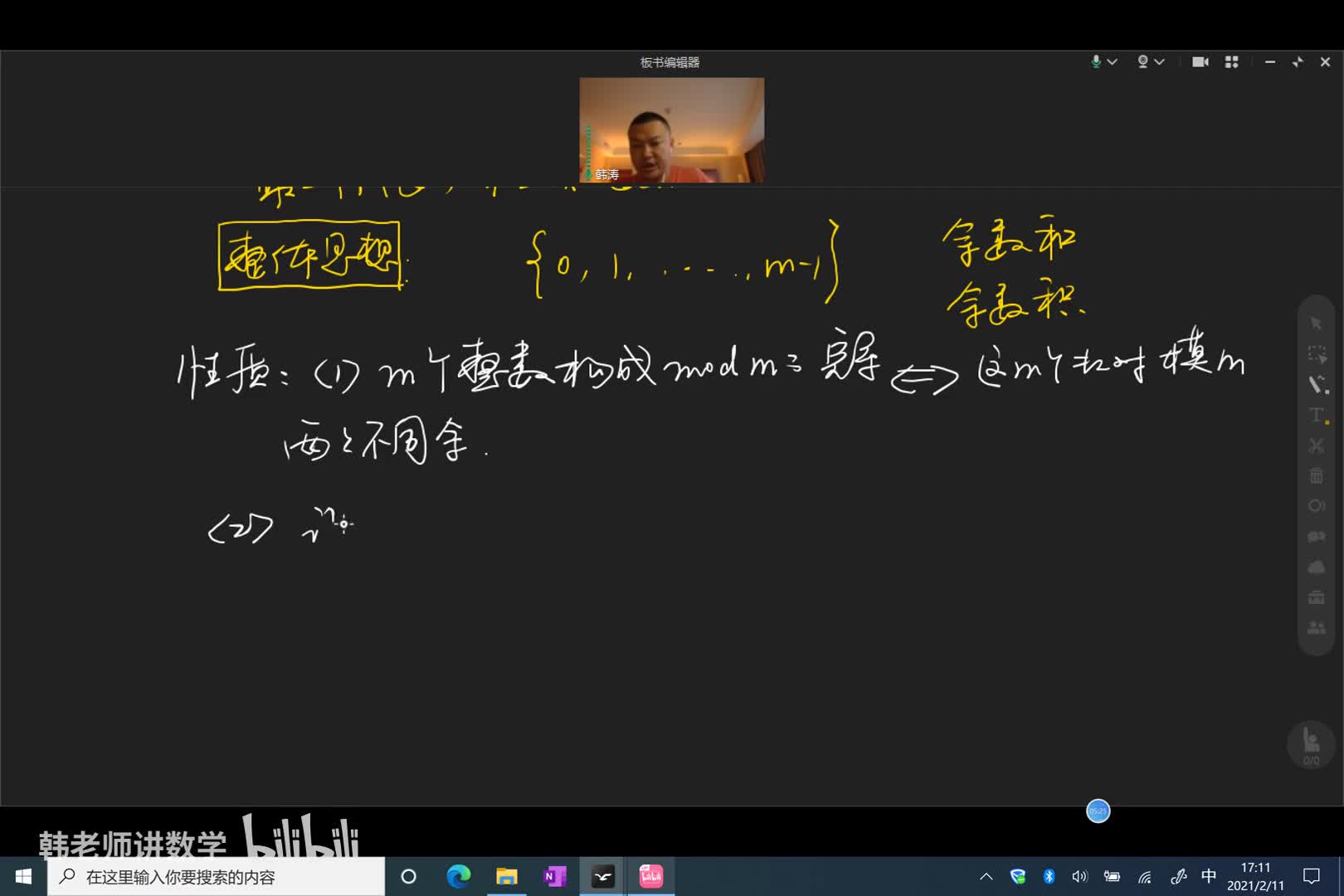Click the Windows taskbar search box
Viewport: 1344px width, 896px height.
click(x=216, y=877)
